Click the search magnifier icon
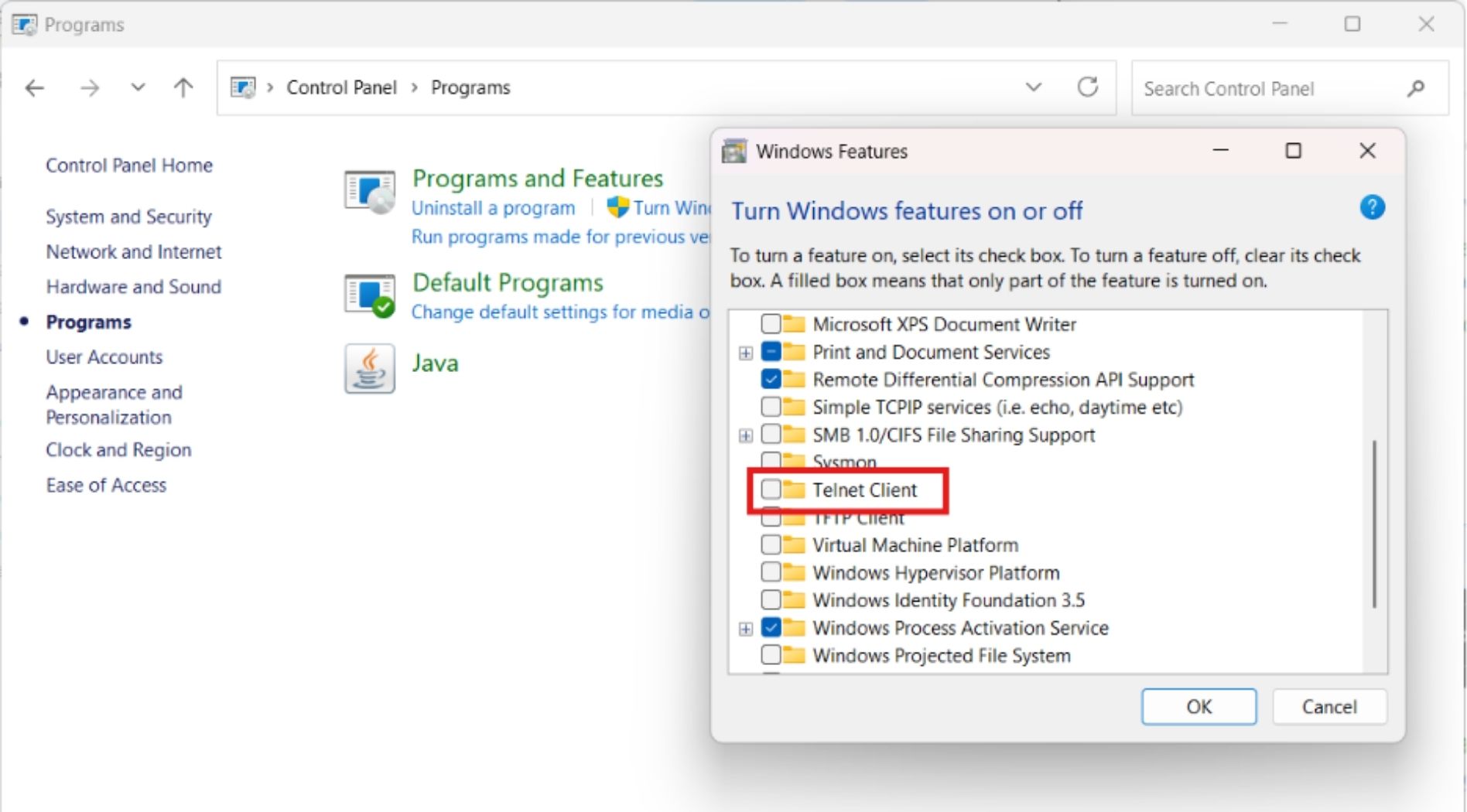This screenshot has height=812, width=1467. tap(1416, 88)
